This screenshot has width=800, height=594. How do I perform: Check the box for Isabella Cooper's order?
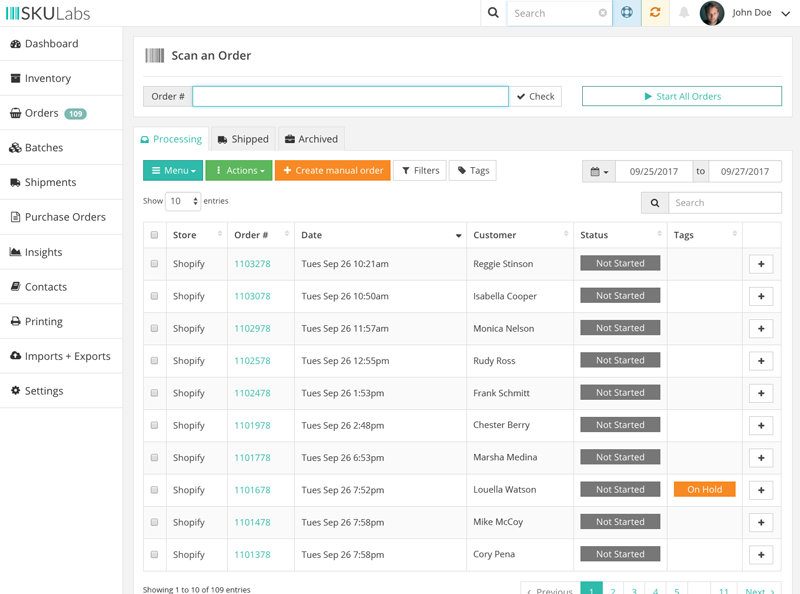[x=155, y=296]
